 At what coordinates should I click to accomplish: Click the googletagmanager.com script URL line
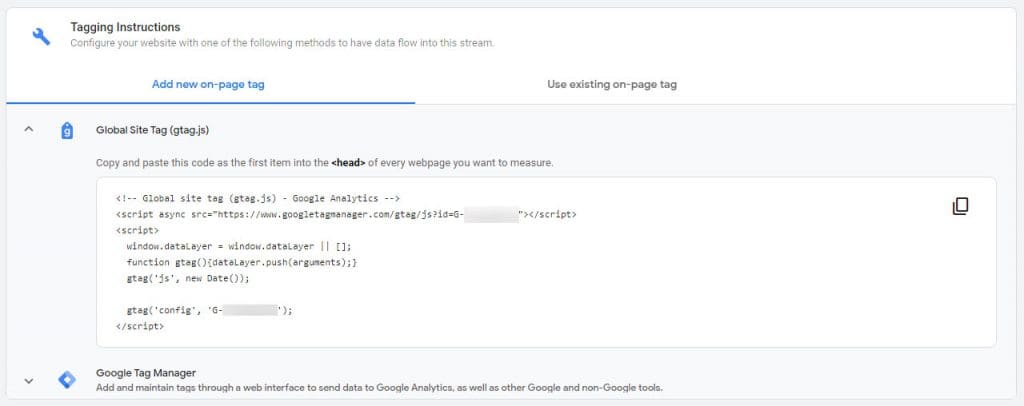346,214
